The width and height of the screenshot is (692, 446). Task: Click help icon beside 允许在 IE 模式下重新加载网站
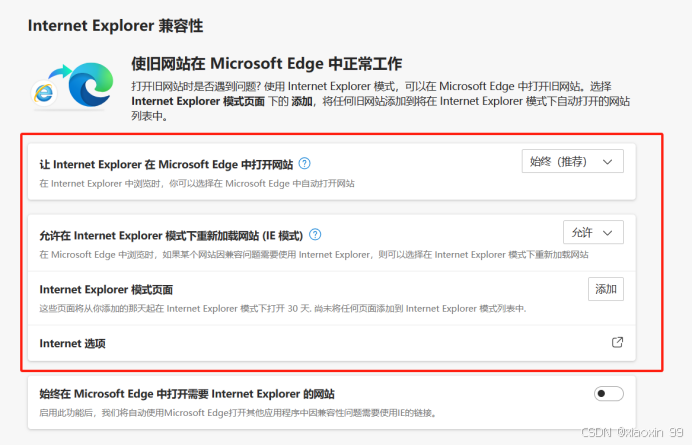(315, 235)
